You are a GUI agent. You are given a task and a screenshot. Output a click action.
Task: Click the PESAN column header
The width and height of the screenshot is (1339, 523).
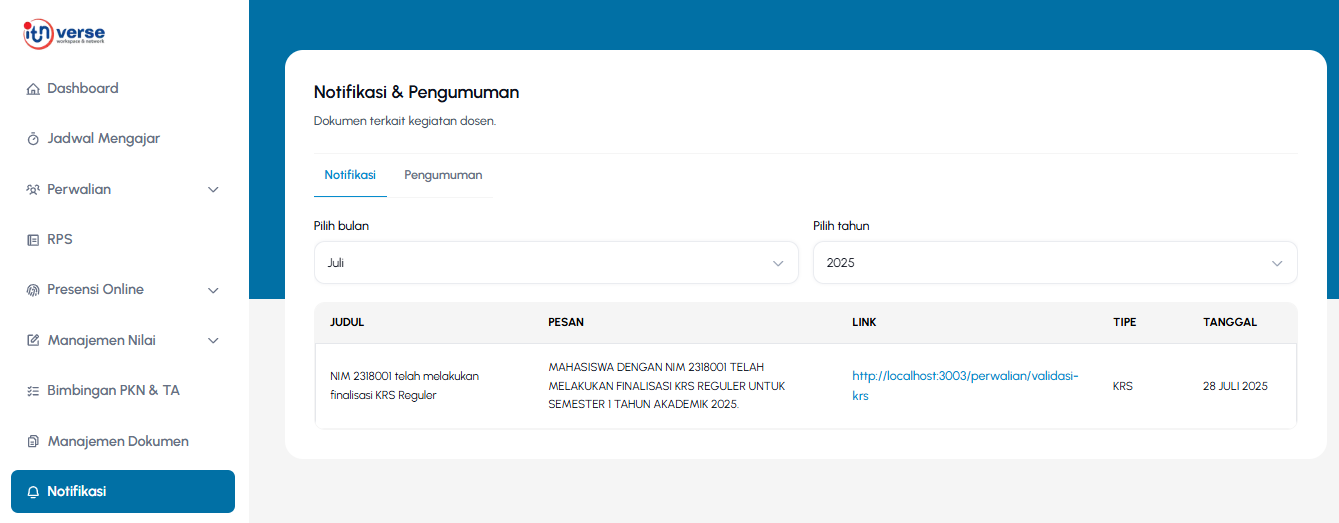[566, 323]
